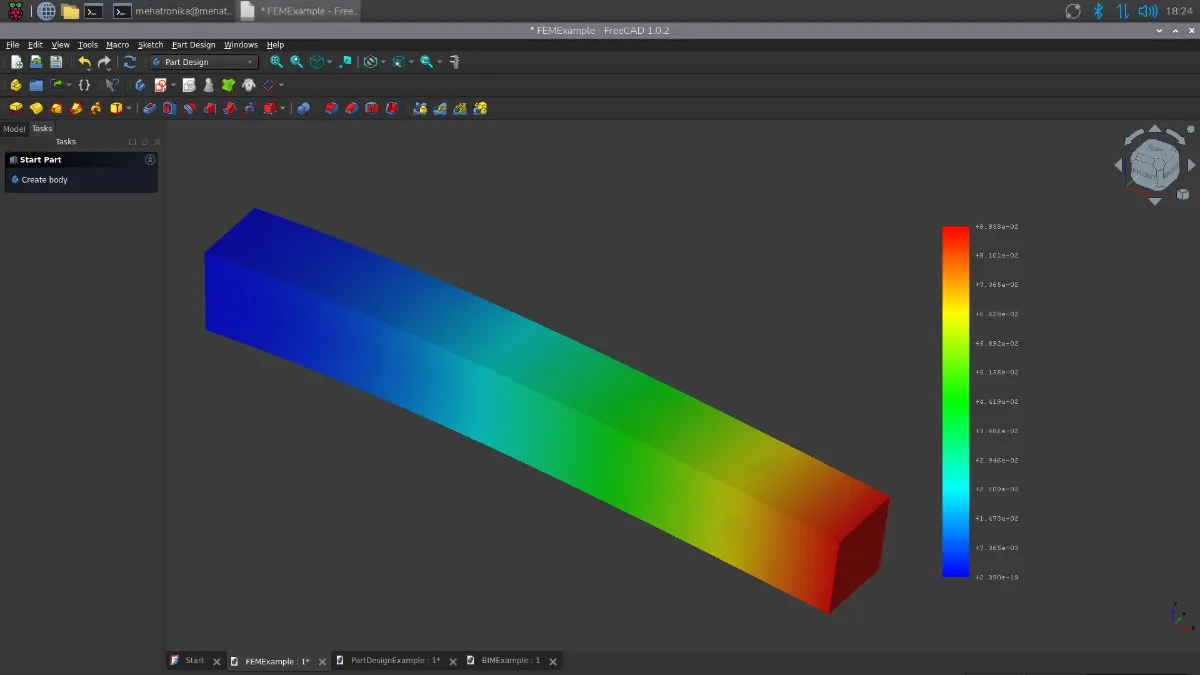This screenshot has width=1200, height=675.
Task: Close the BIMExample document tab
Action: tap(553, 662)
